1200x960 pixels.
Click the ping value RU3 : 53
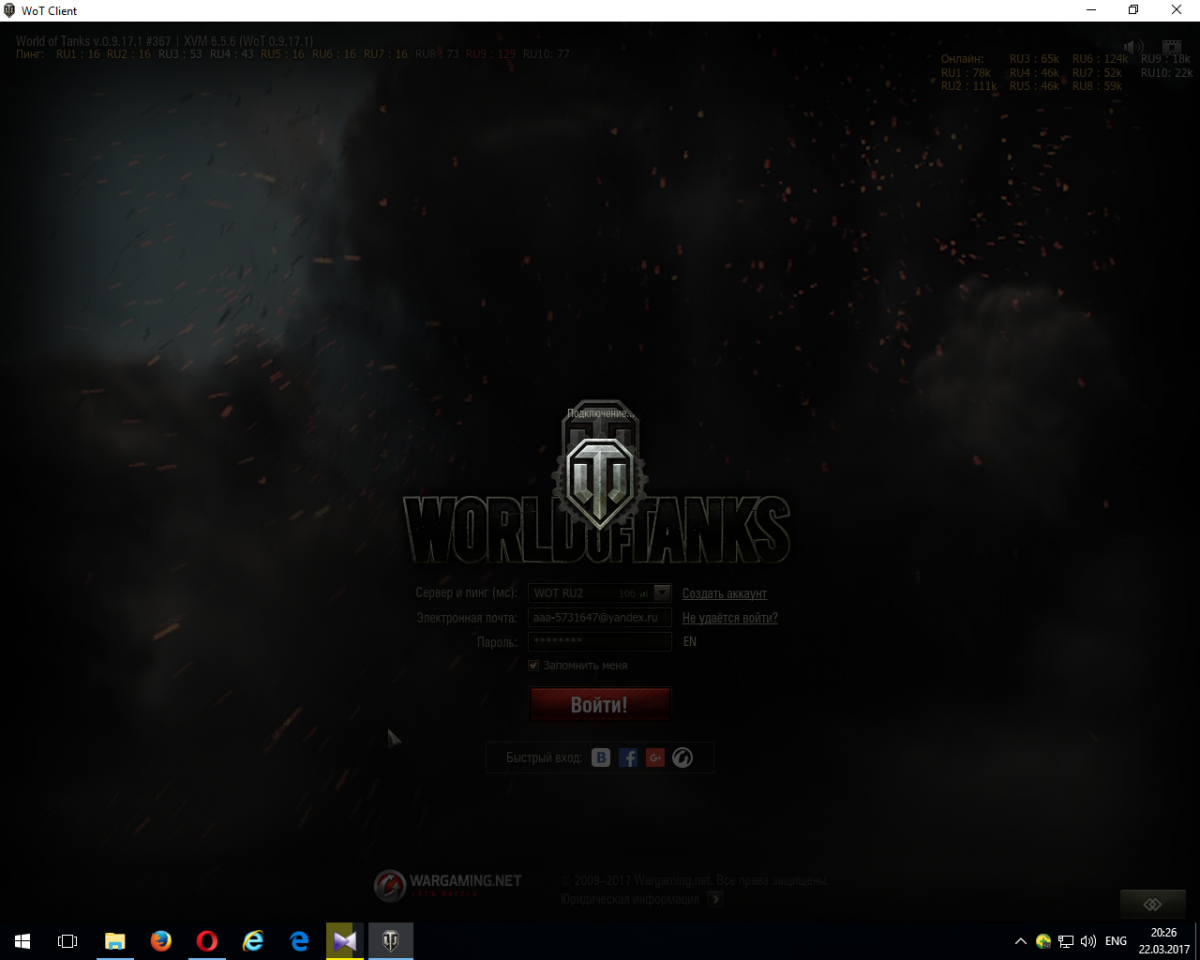click(x=180, y=54)
